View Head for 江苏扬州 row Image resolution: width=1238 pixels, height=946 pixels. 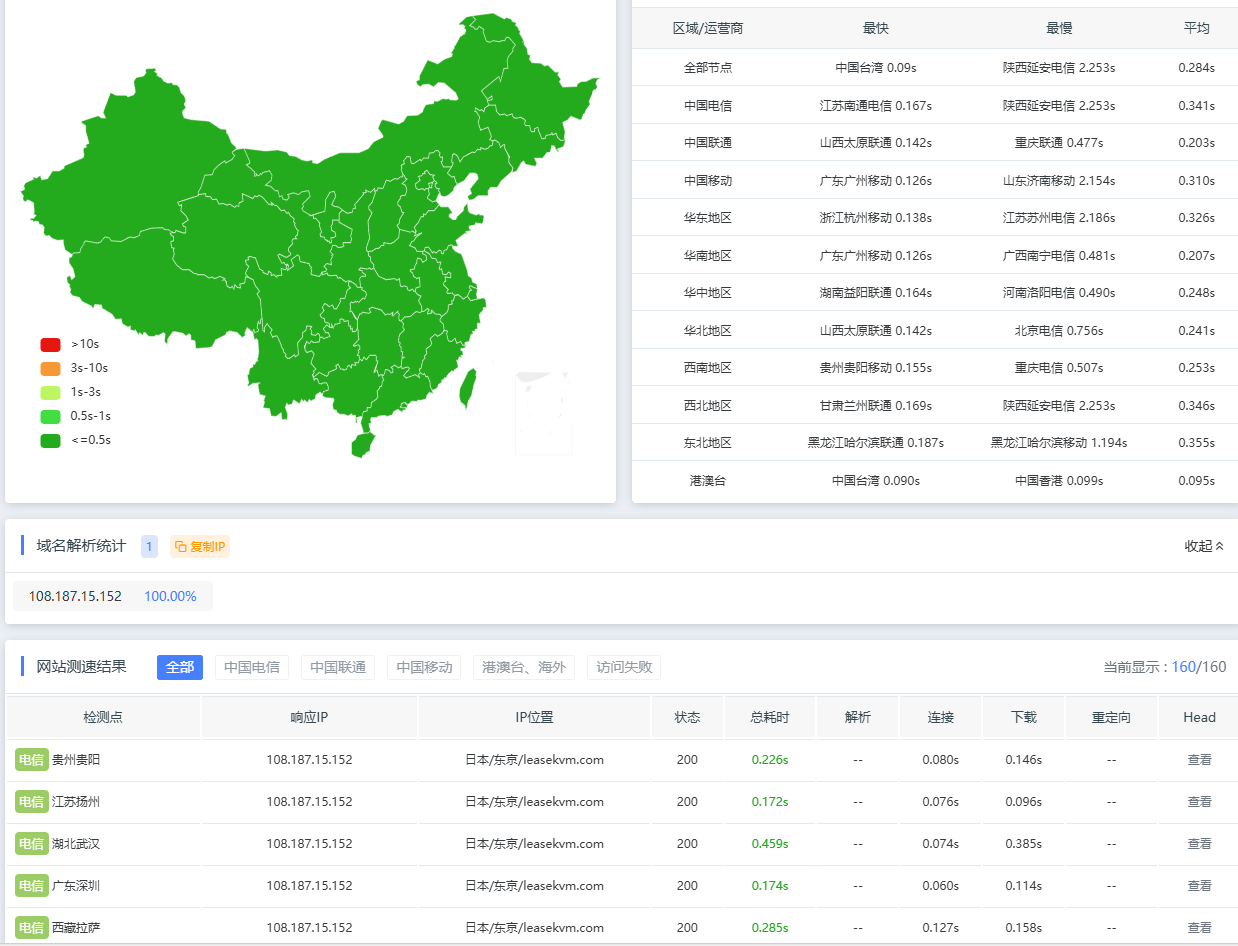tap(1199, 802)
